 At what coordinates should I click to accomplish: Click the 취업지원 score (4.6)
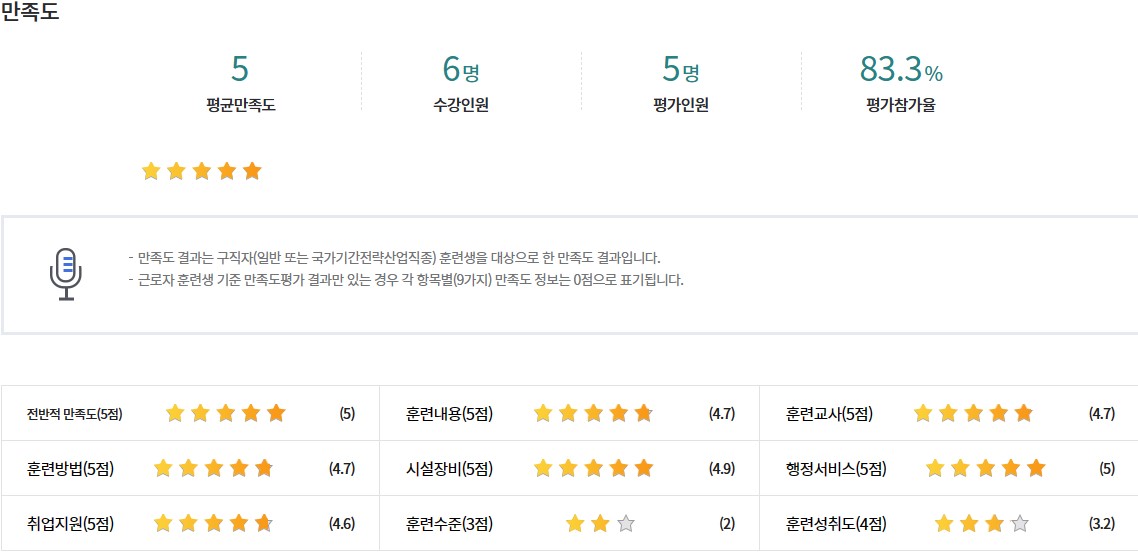[341, 523]
